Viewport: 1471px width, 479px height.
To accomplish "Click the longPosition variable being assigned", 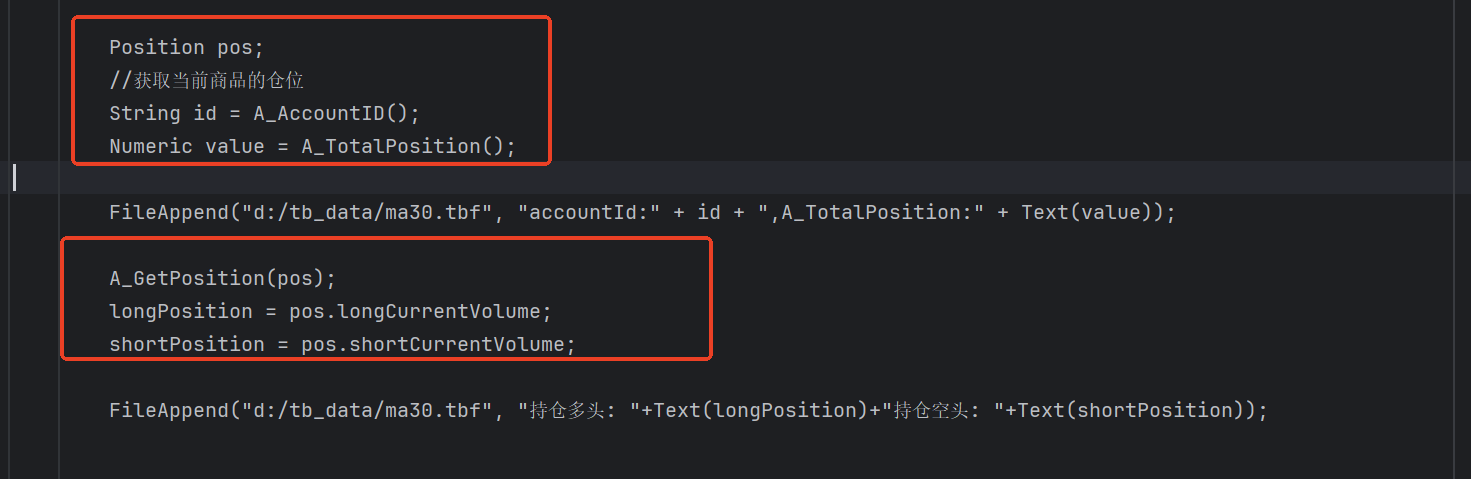I will tap(181, 311).
